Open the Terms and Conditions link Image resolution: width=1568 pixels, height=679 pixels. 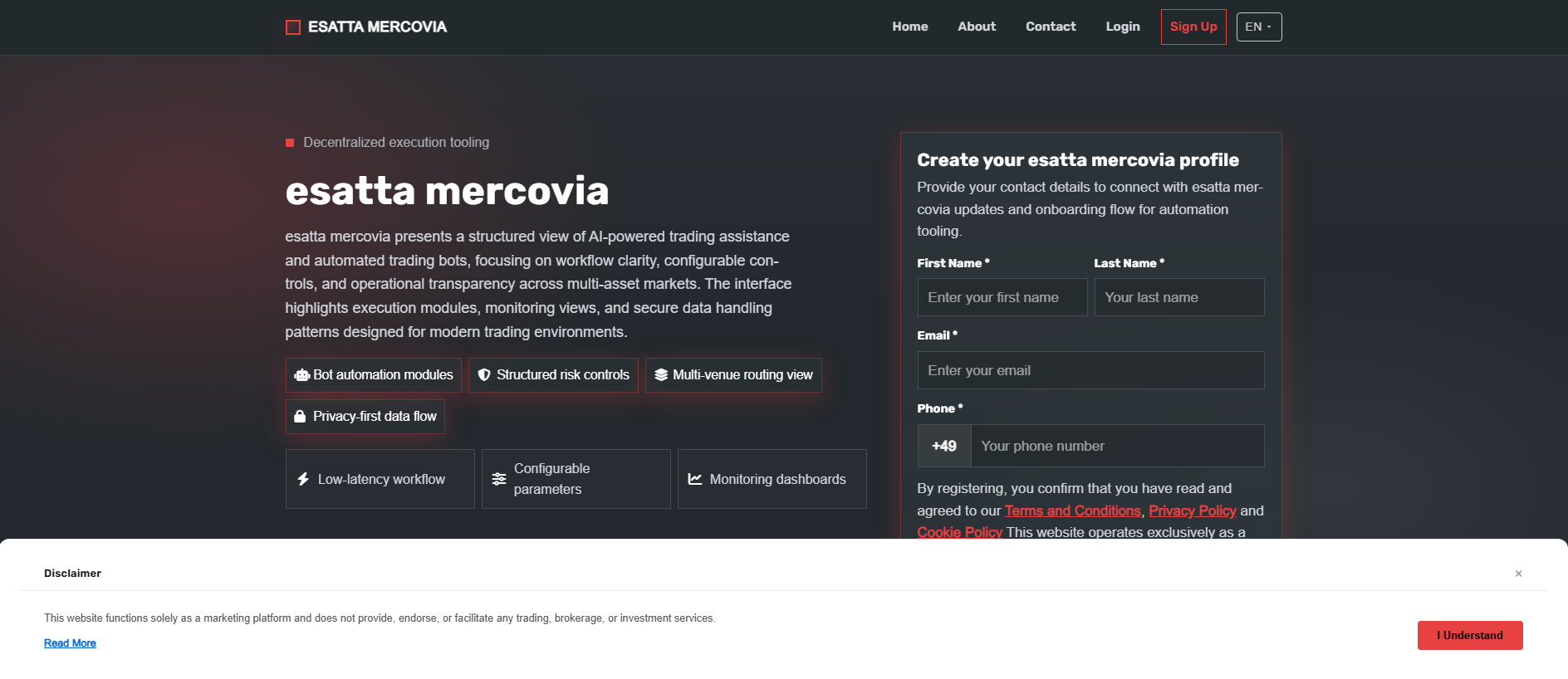point(1073,510)
